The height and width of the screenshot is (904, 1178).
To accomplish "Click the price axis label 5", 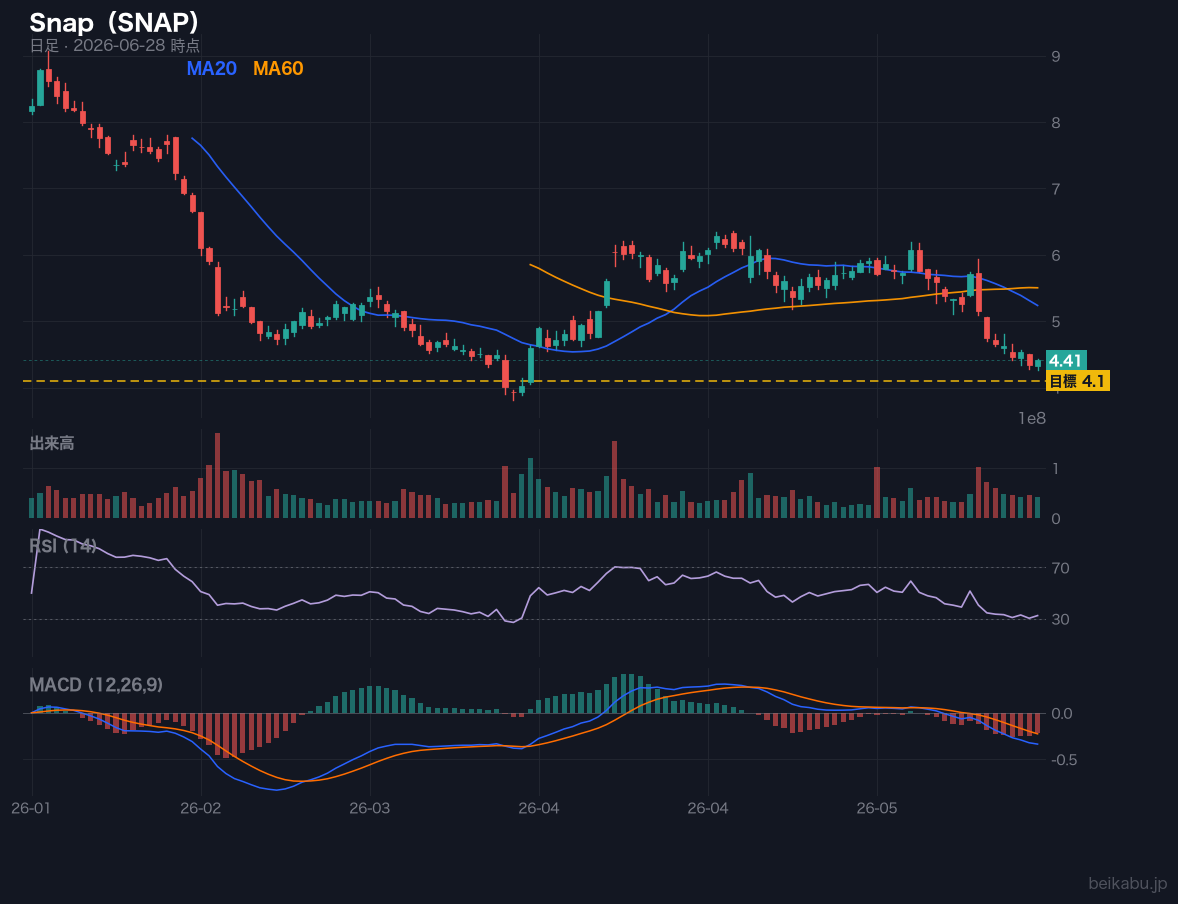I will (1056, 322).
